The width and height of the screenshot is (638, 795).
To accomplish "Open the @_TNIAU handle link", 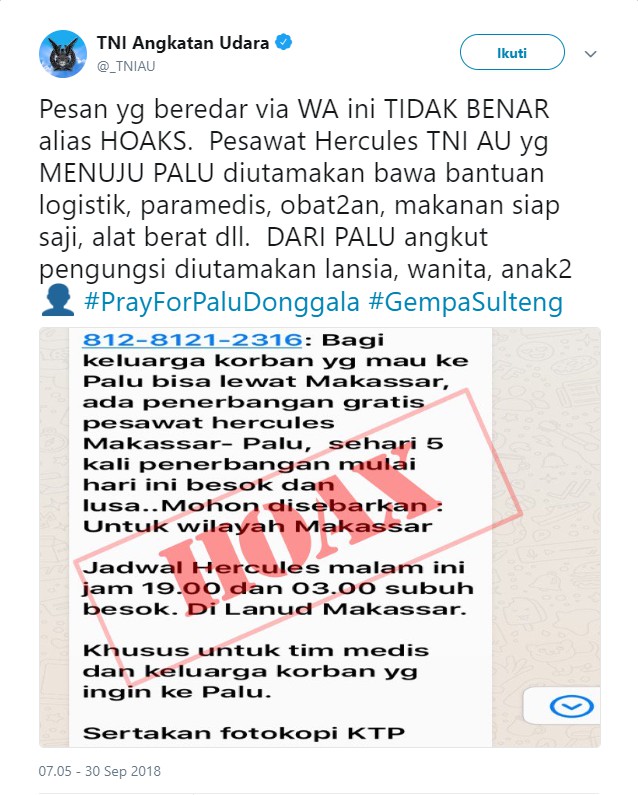I will (126, 66).
